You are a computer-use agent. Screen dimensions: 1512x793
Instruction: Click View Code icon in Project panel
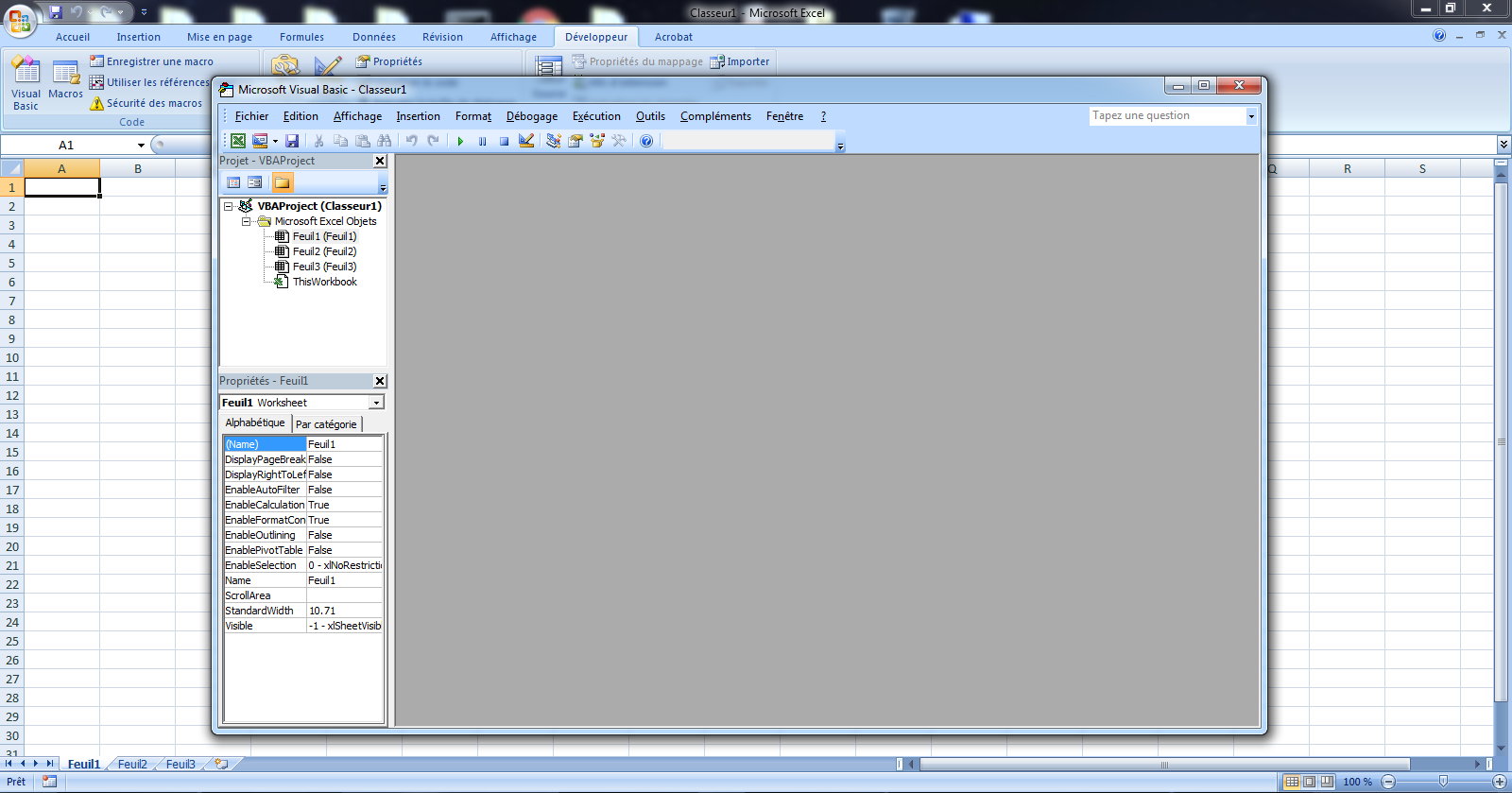[233, 182]
